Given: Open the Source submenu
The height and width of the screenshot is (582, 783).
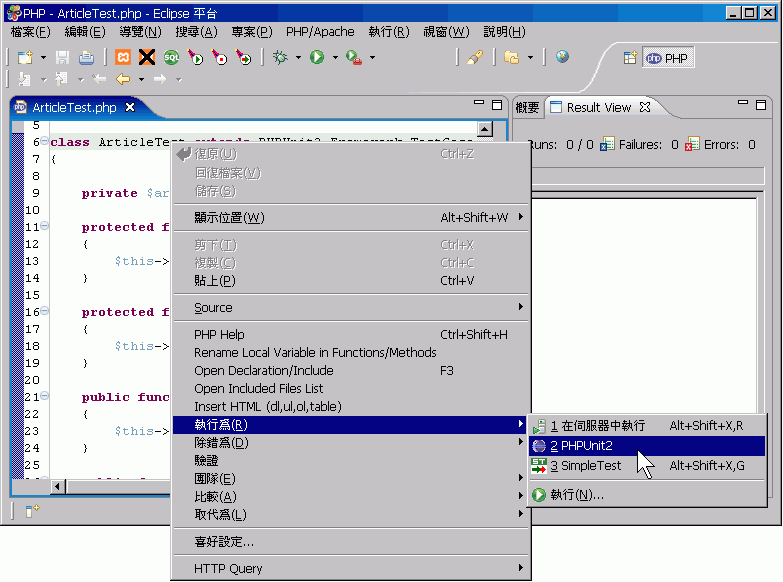Looking at the screenshot, I should 351,308.
